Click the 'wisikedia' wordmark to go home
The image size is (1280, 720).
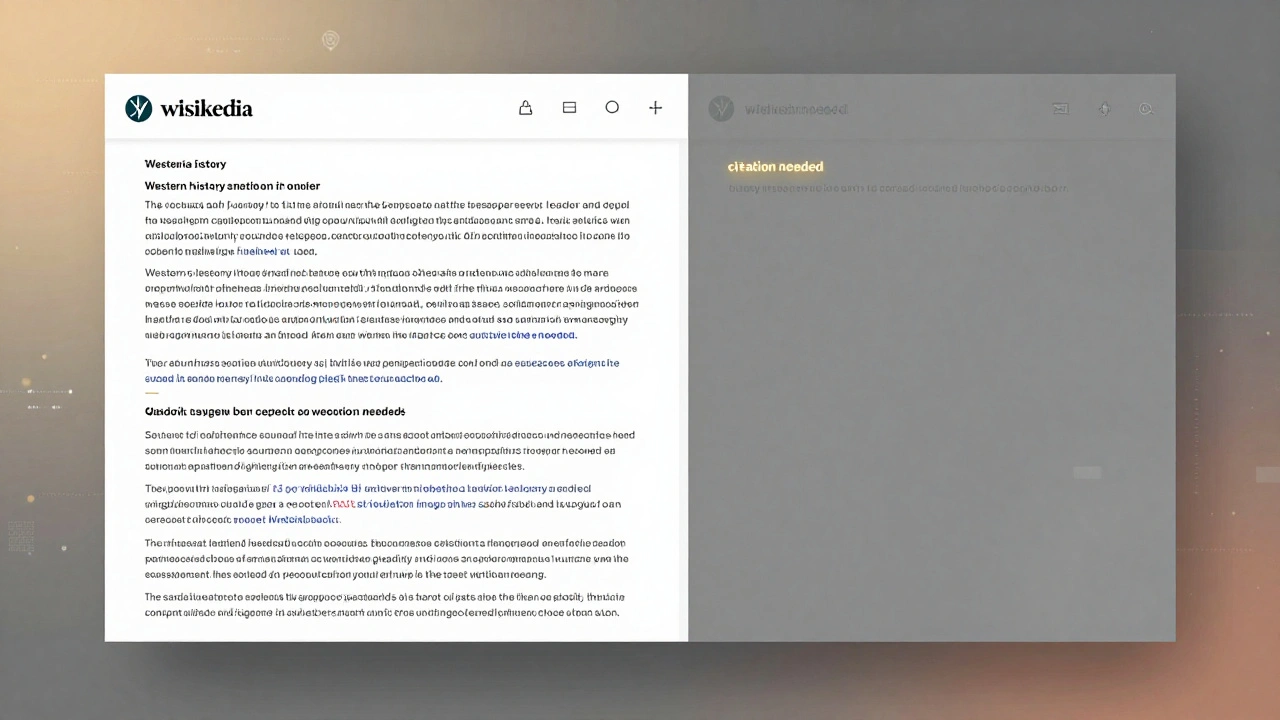point(206,108)
